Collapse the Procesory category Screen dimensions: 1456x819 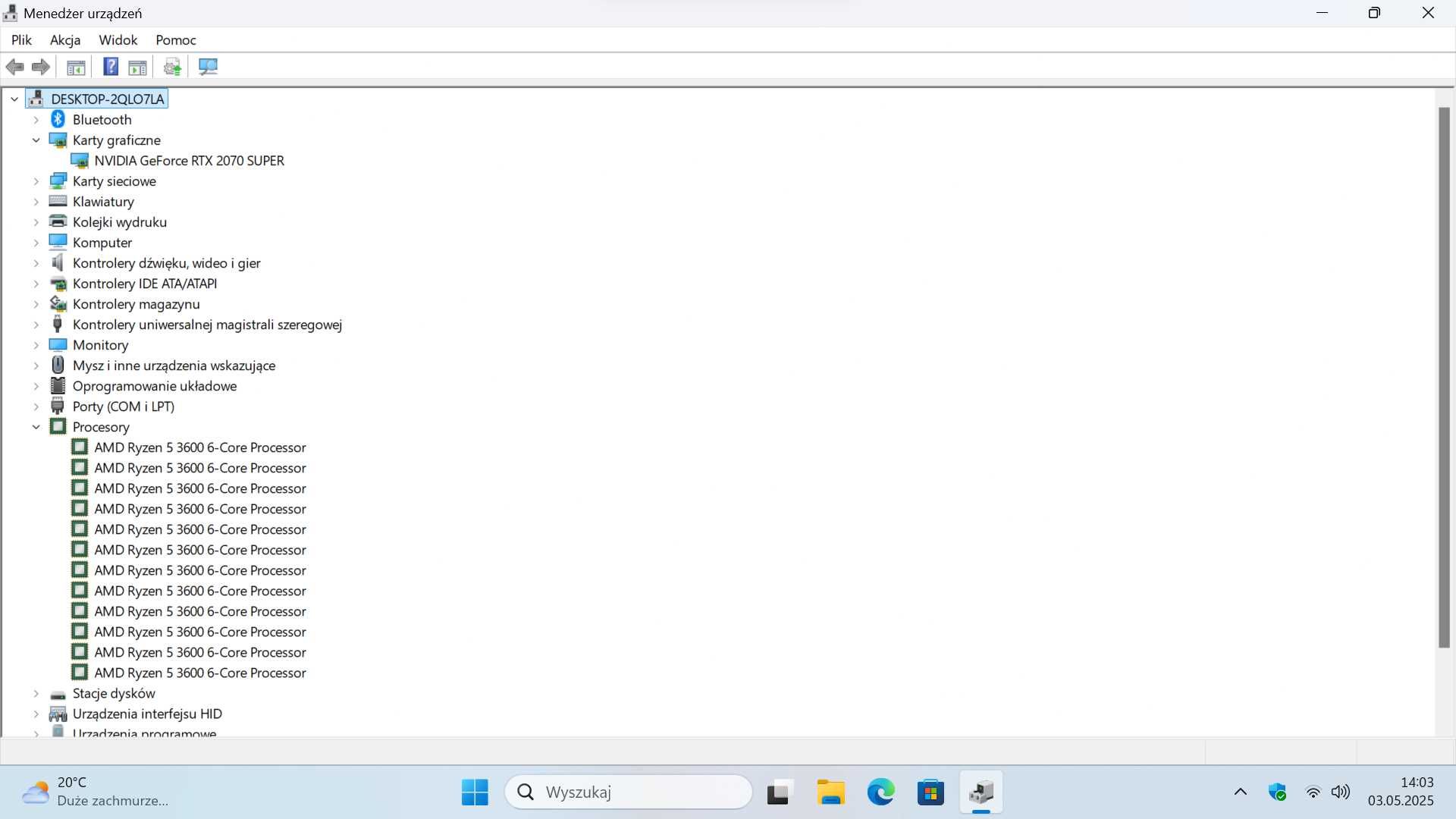[x=36, y=427]
